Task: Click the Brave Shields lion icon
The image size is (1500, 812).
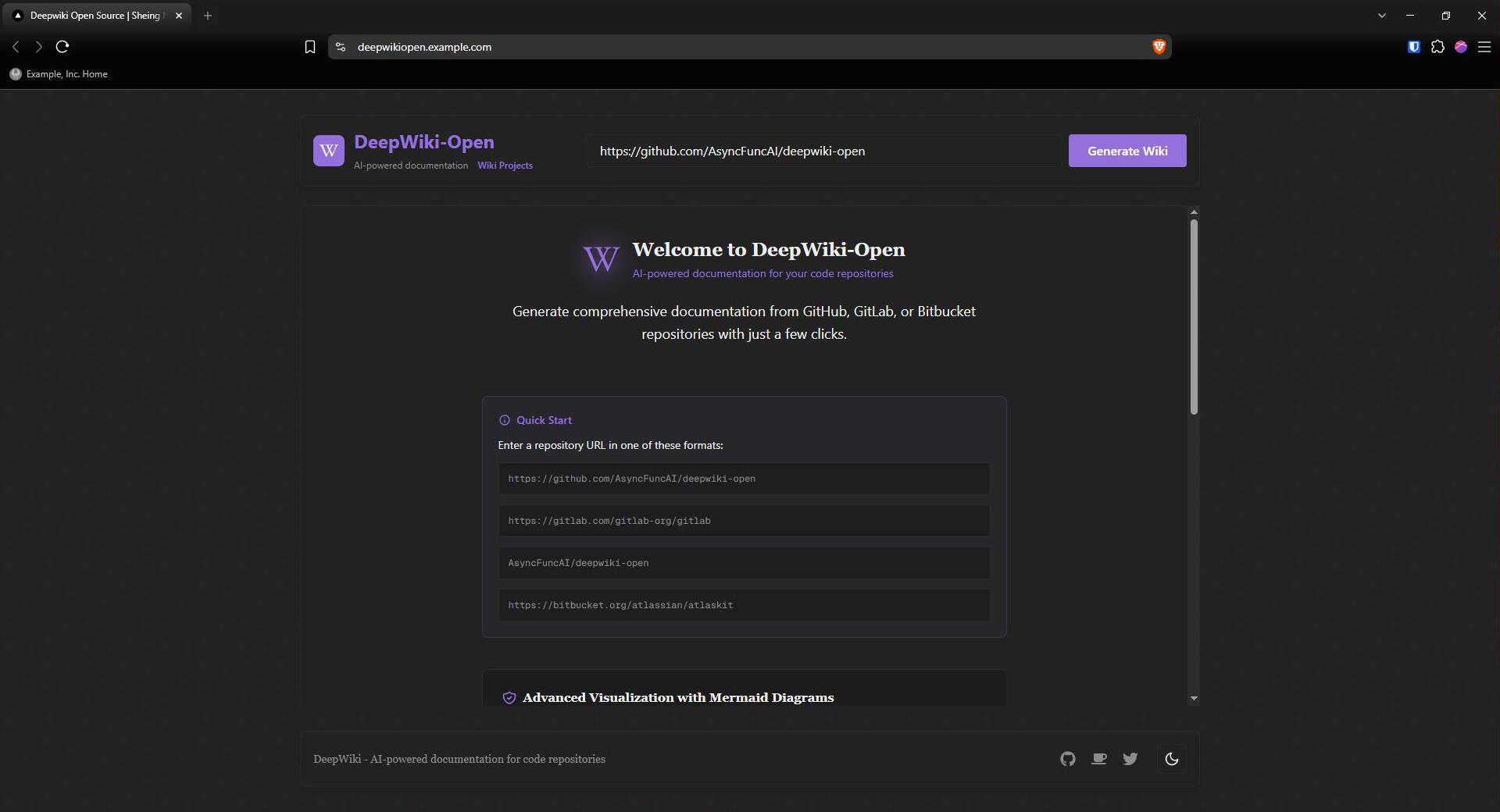Action: coord(1159,47)
